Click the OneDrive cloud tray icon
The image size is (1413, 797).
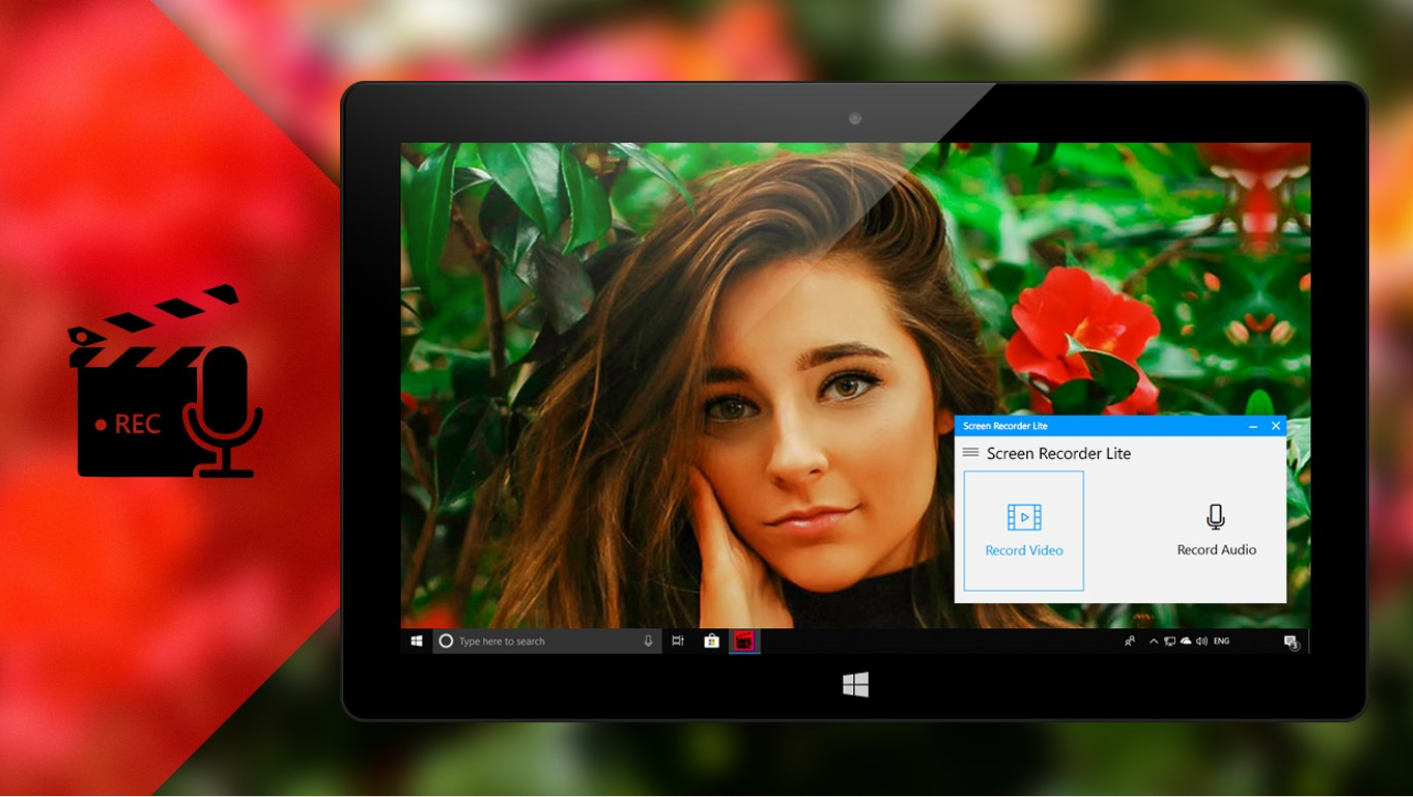click(1185, 641)
